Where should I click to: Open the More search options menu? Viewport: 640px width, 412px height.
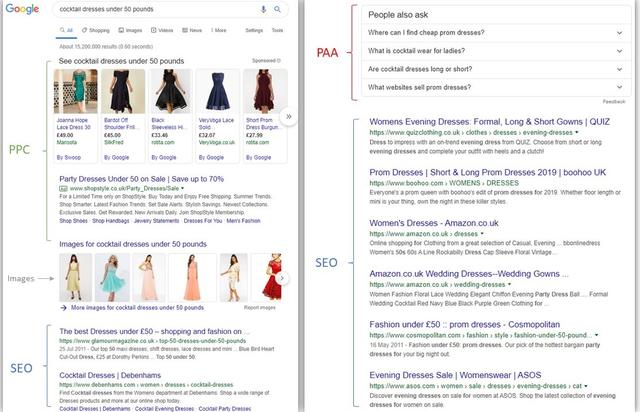point(217,31)
